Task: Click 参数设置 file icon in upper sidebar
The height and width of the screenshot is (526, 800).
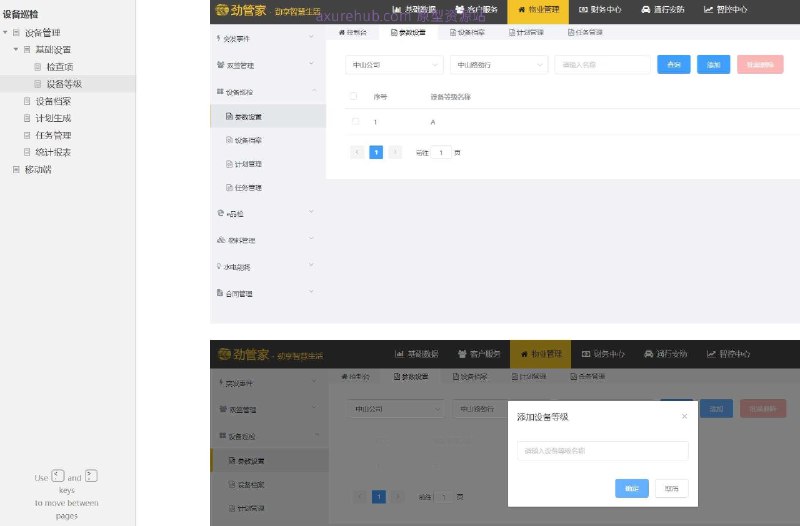Action: click(x=229, y=116)
